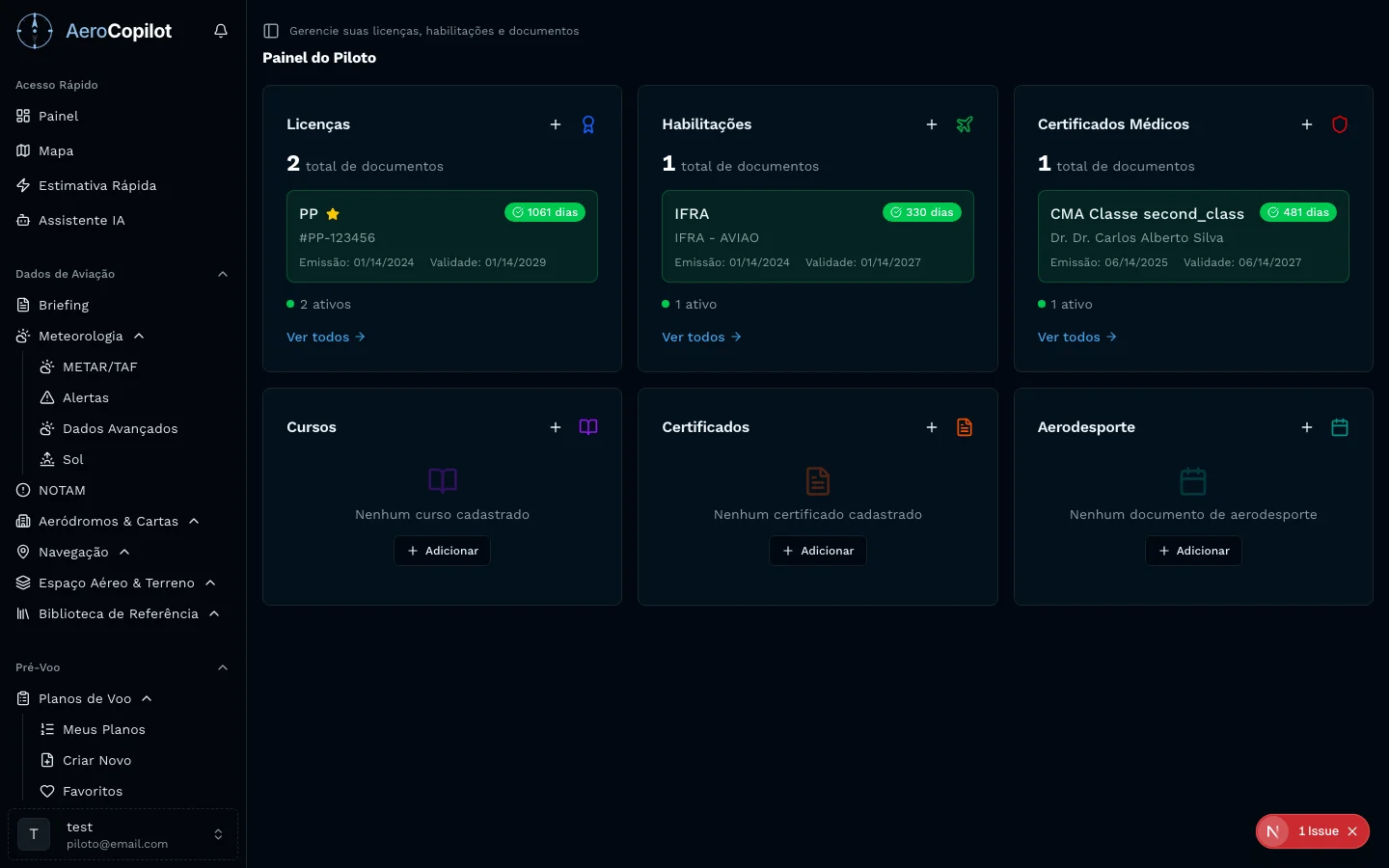This screenshot has width=1389, height=868.
Task: Click the orange document icon in Certificados header
Action: pyautogui.click(x=964, y=427)
